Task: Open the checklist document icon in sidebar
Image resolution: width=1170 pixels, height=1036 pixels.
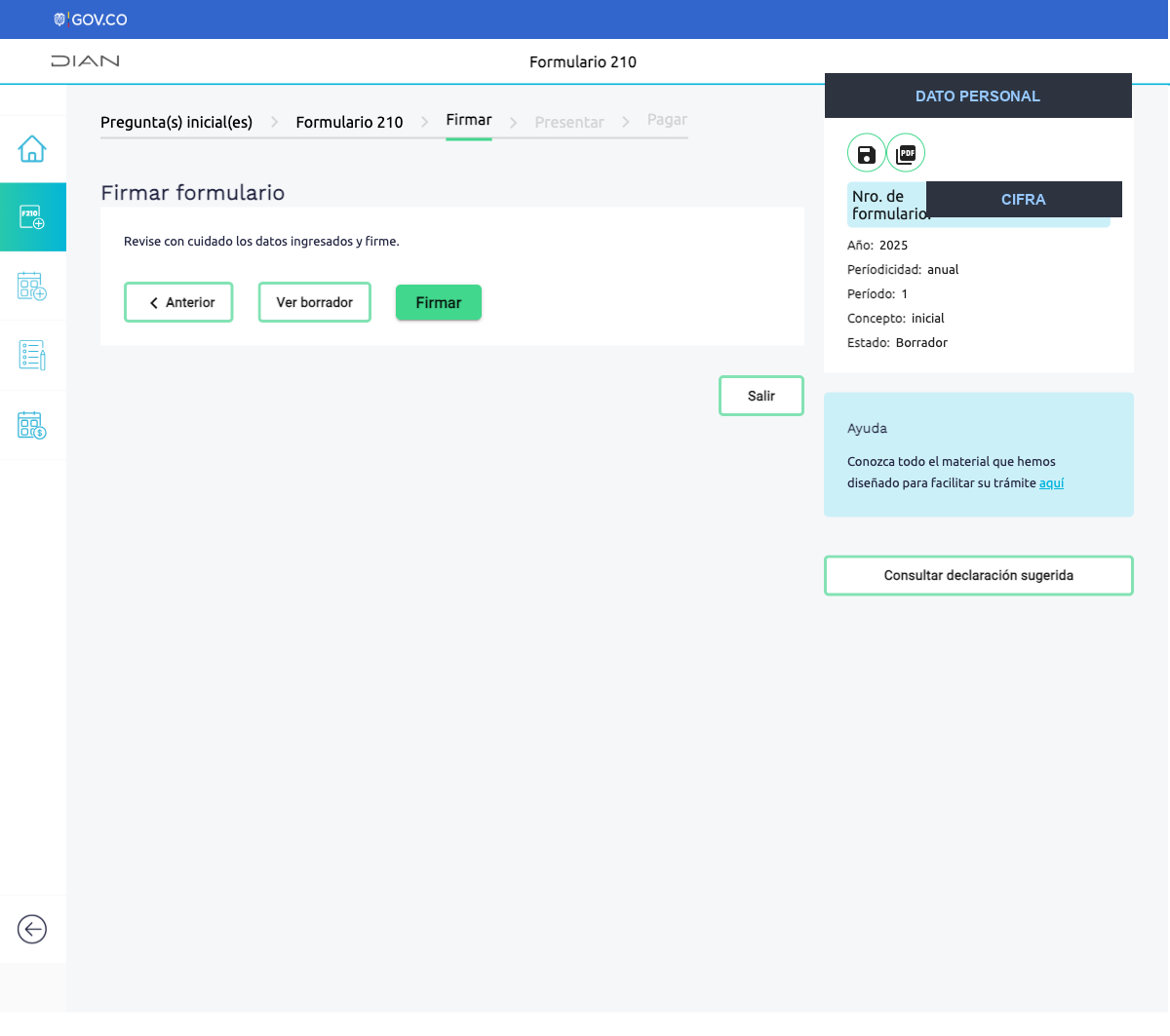Action: (32, 356)
